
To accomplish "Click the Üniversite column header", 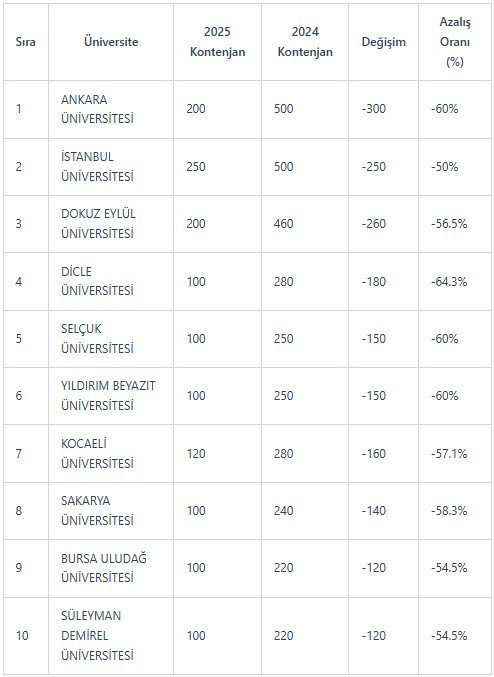I will point(111,42).
